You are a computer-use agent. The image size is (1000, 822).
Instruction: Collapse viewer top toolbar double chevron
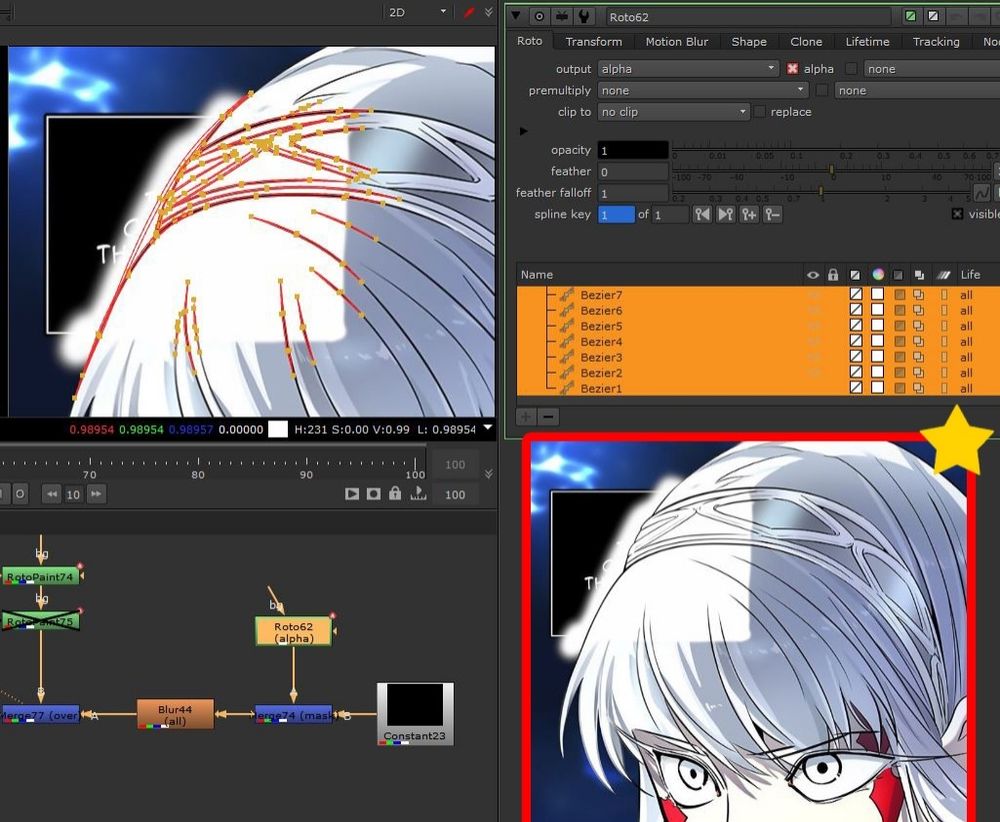pyautogui.click(x=489, y=12)
